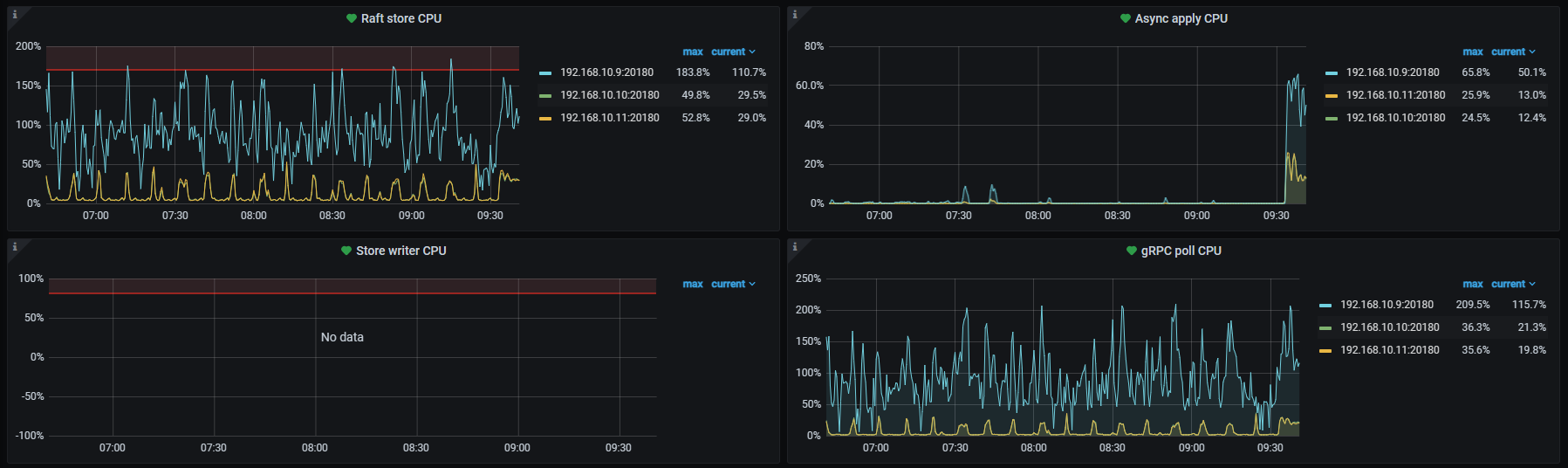Sort Async apply CPU legend by current
The image size is (1568, 468).
pyautogui.click(x=1508, y=52)
